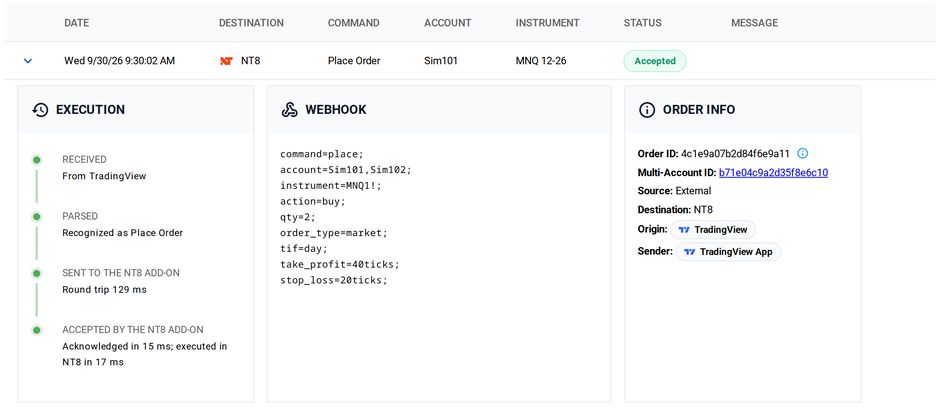Sort by the COMMAND column header
This screenshot has height=413, width=940.
[354, 23]
